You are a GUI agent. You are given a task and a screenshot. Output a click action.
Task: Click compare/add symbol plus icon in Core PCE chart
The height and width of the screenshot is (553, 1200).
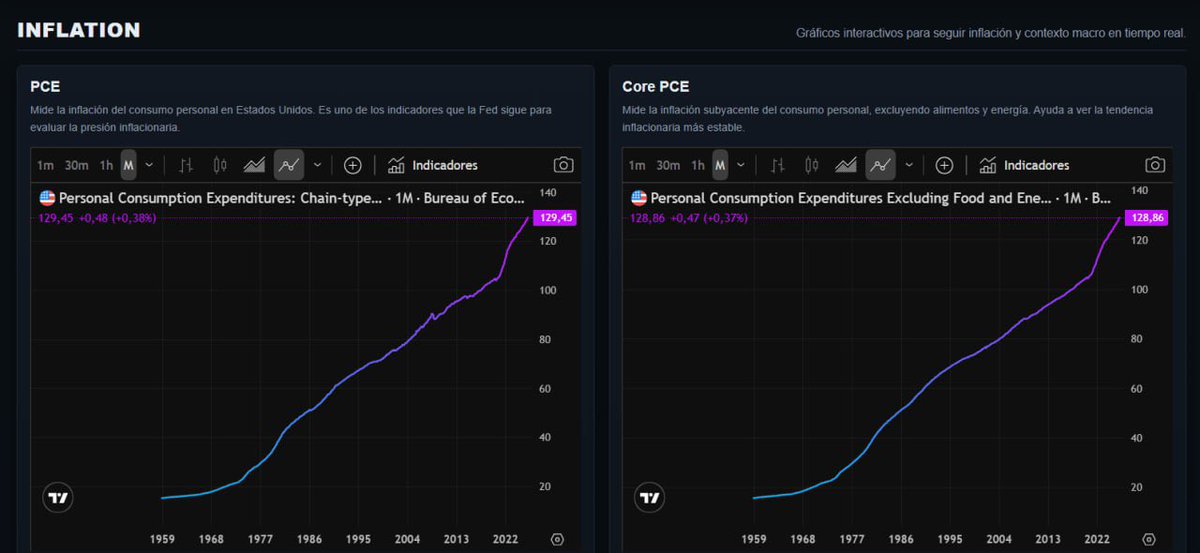[944, 165]
